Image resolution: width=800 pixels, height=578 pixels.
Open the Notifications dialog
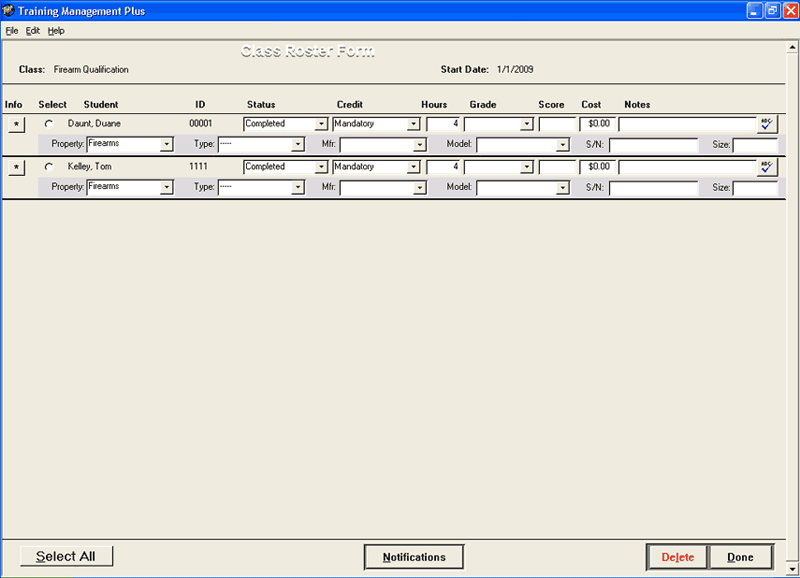(x=413, y=556)
